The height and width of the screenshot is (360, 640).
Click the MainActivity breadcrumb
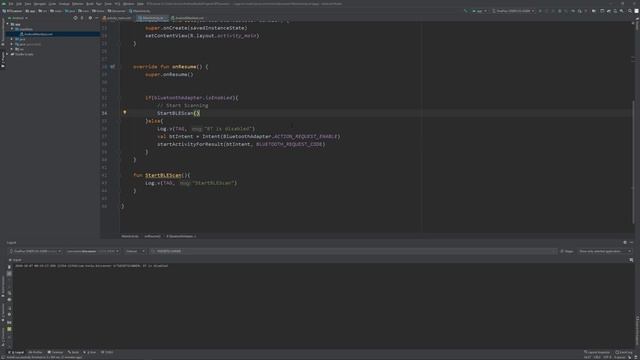(x=130, y=236)
